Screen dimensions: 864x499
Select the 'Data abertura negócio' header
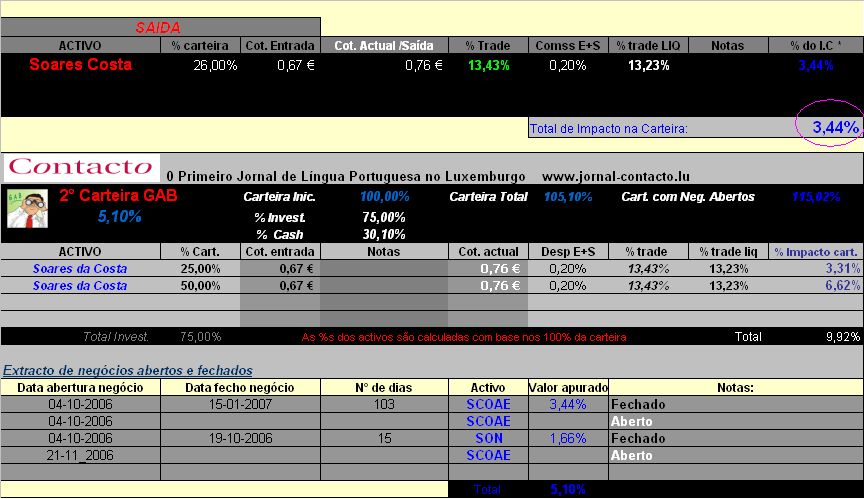pyautogui.click(x=80, y=388)
